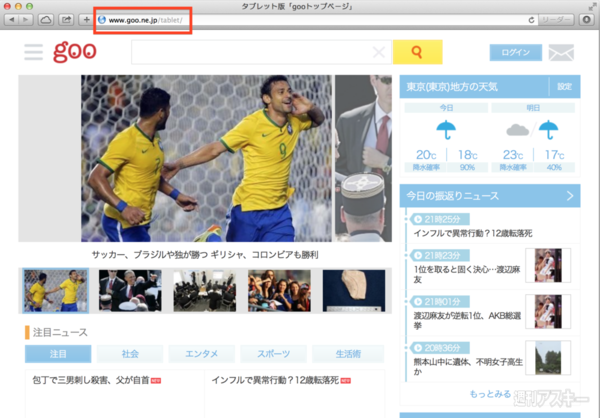Open 1位を取ると固く決心 渡辺麻友 story
The width and height of the screenshot is (600, 418).
[467, 274]
